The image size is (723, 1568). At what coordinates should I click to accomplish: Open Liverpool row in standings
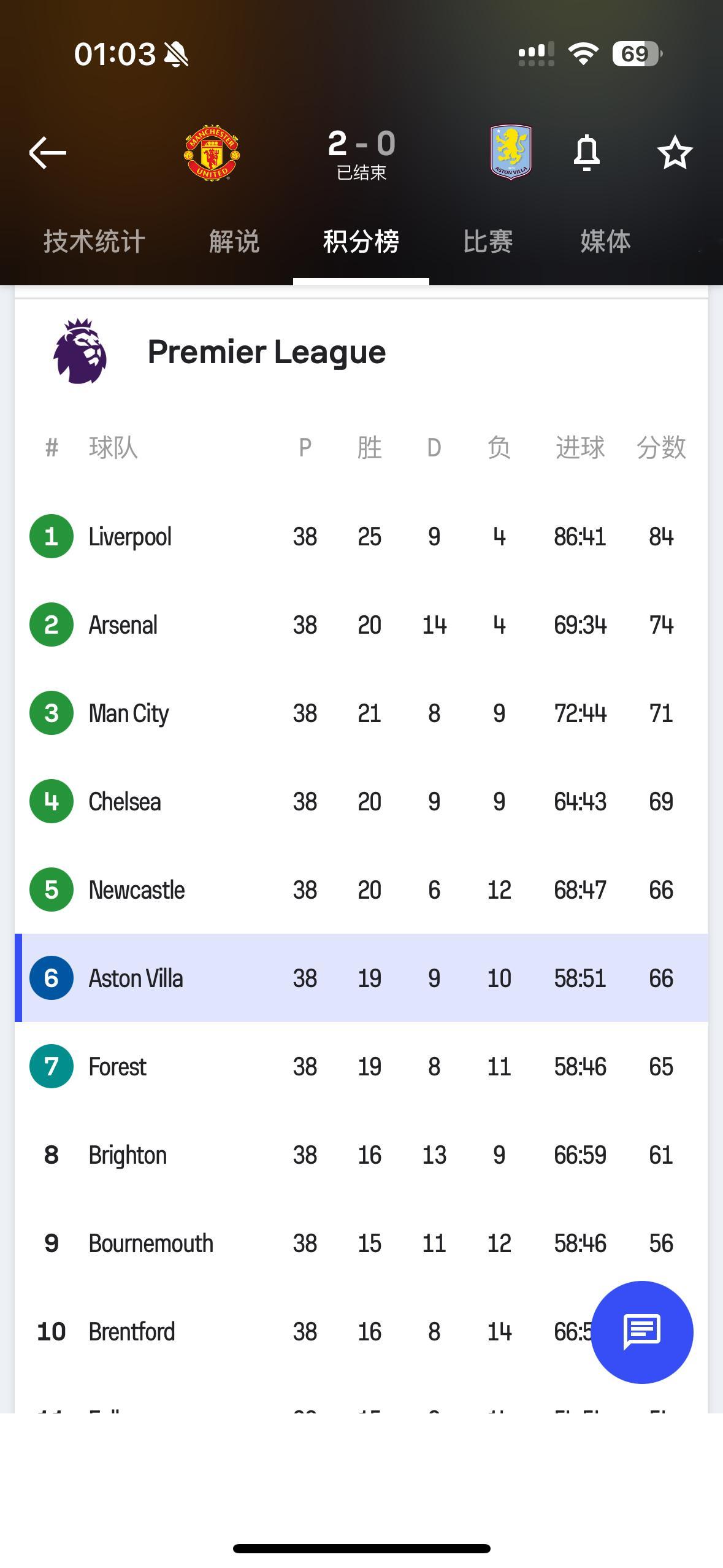(361, 536)
